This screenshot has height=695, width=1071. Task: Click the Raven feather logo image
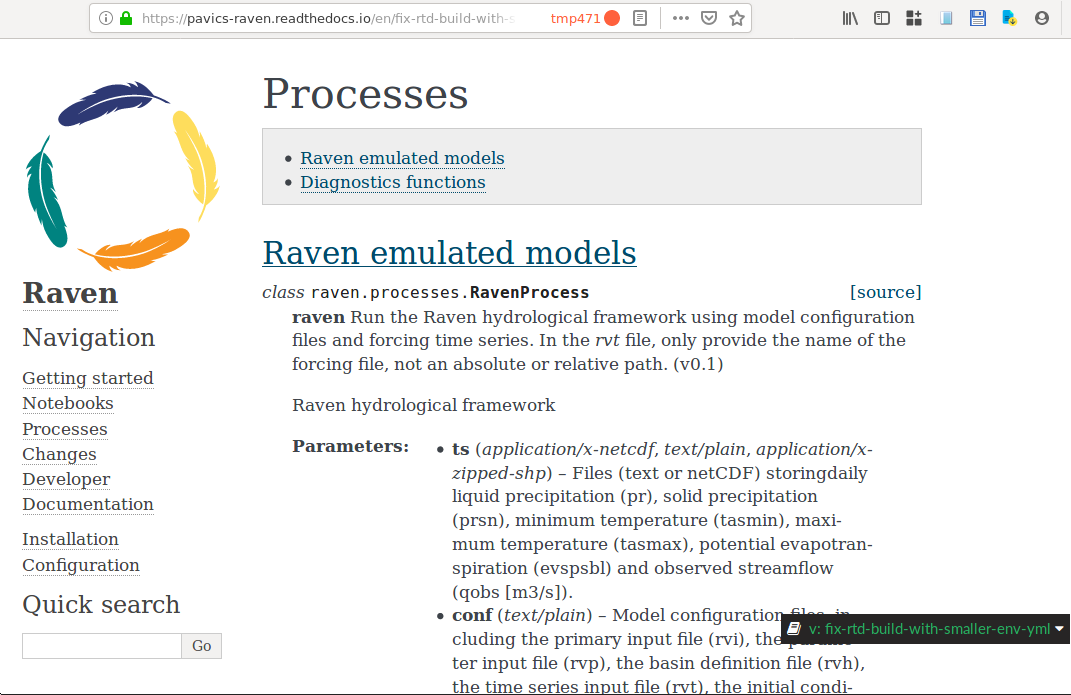122,176
